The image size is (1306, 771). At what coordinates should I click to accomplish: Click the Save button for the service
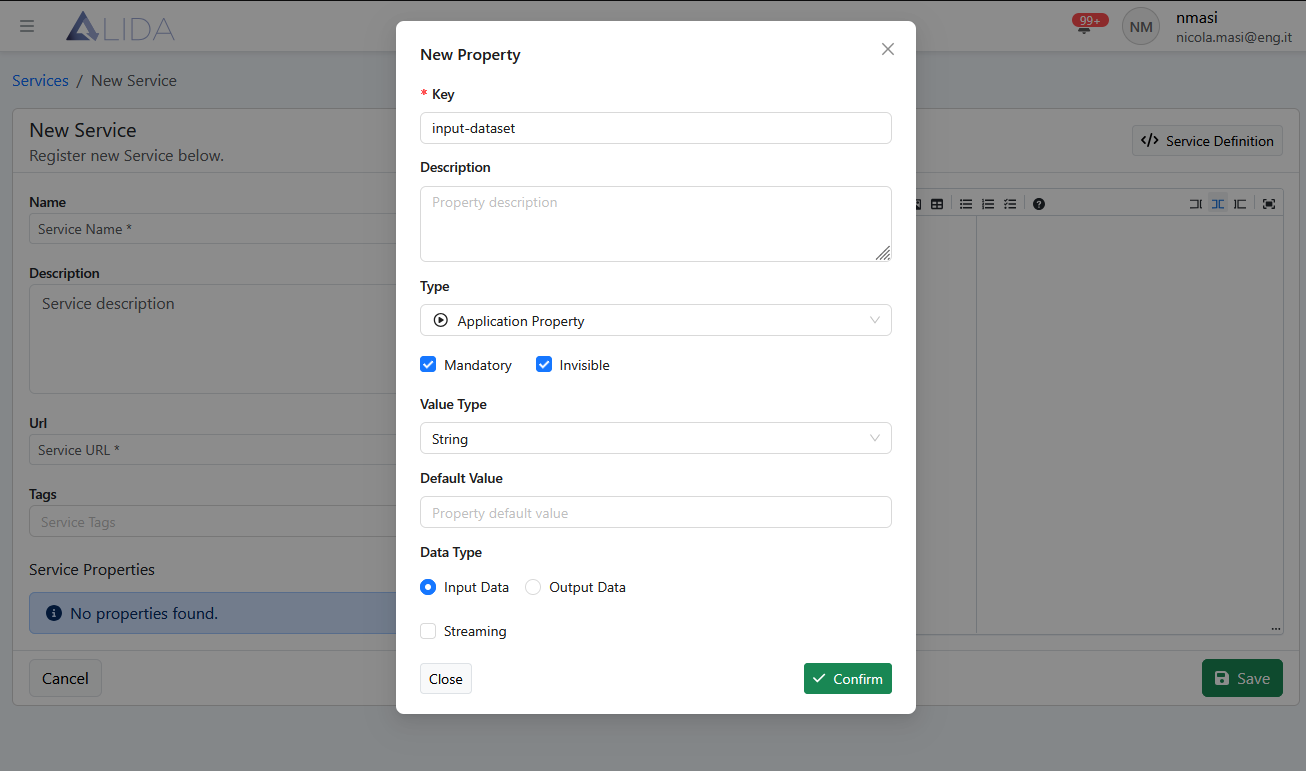coord(1242,678)
